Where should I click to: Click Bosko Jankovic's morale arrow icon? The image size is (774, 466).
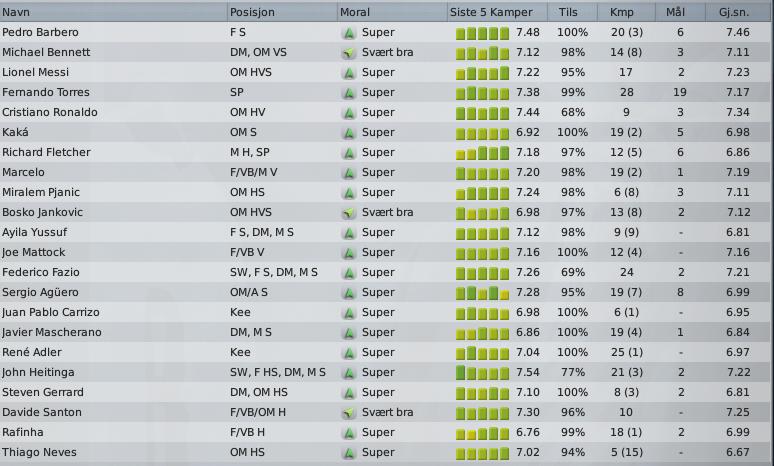point(349,213)
